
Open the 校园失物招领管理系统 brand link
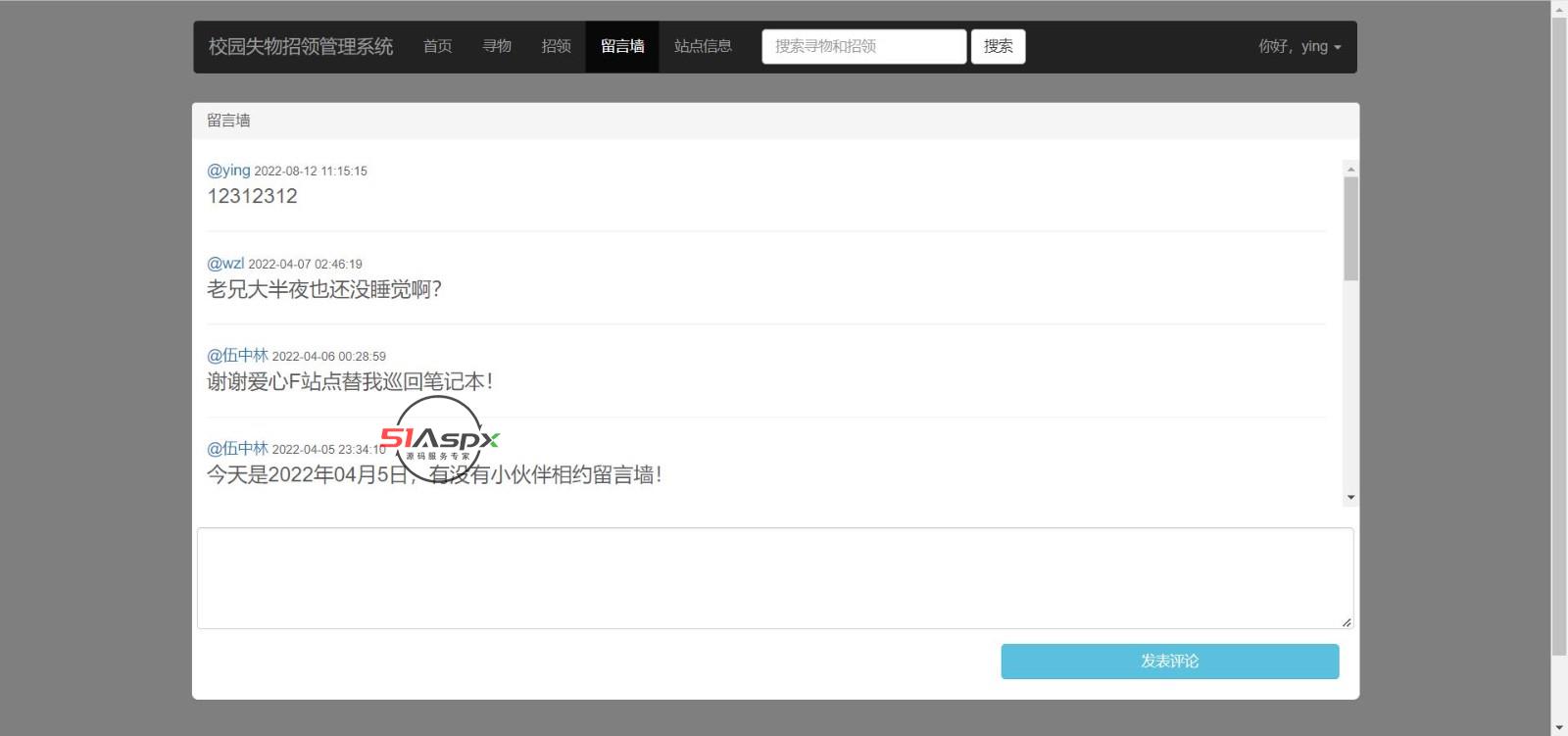301,46
